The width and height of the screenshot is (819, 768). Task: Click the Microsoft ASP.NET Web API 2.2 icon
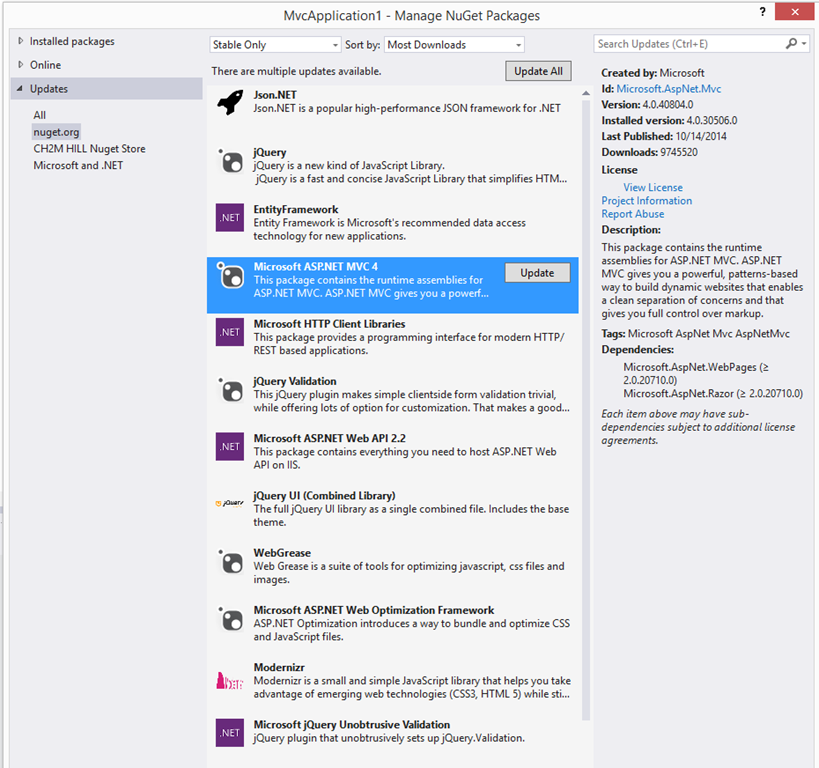click(x=230, y=446)
